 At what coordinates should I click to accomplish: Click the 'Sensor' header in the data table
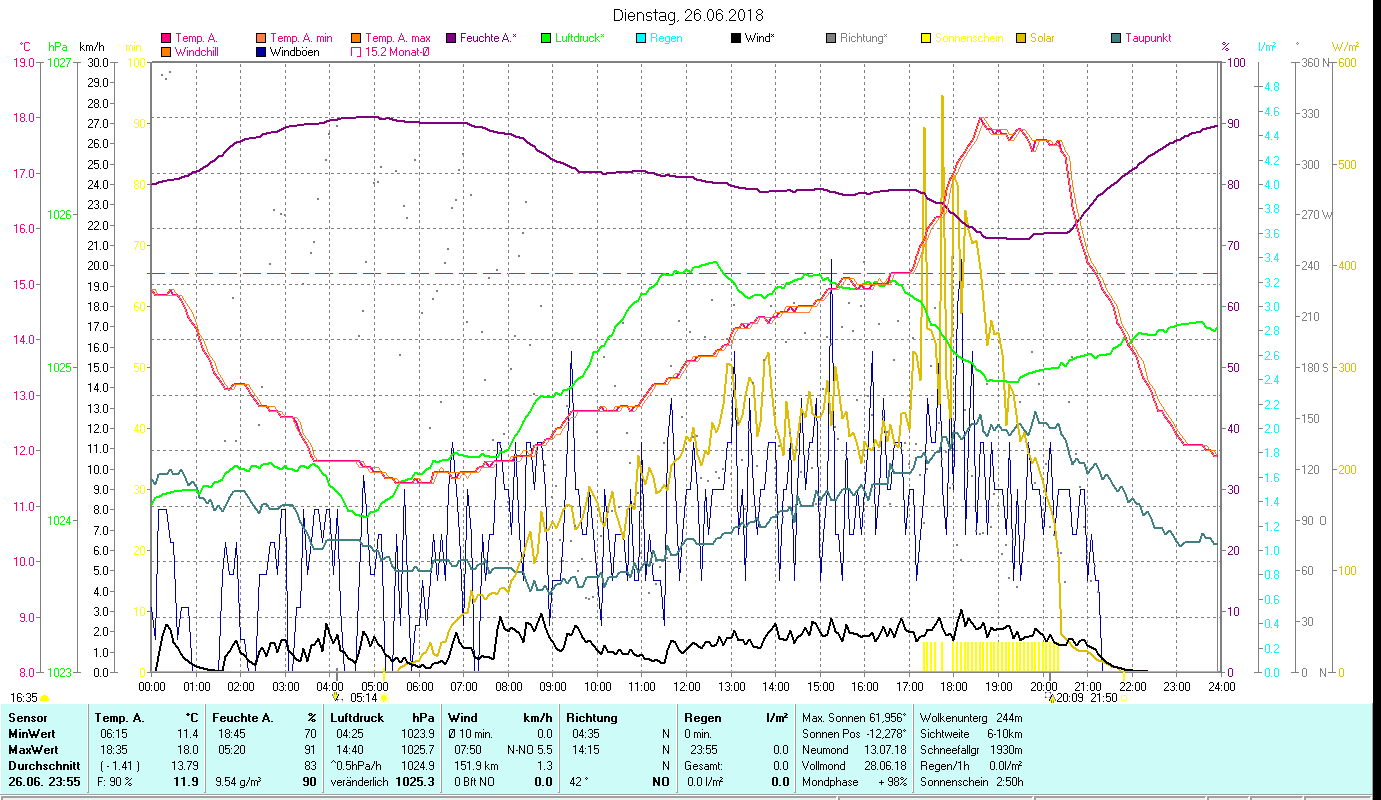(x=27, y=718)
